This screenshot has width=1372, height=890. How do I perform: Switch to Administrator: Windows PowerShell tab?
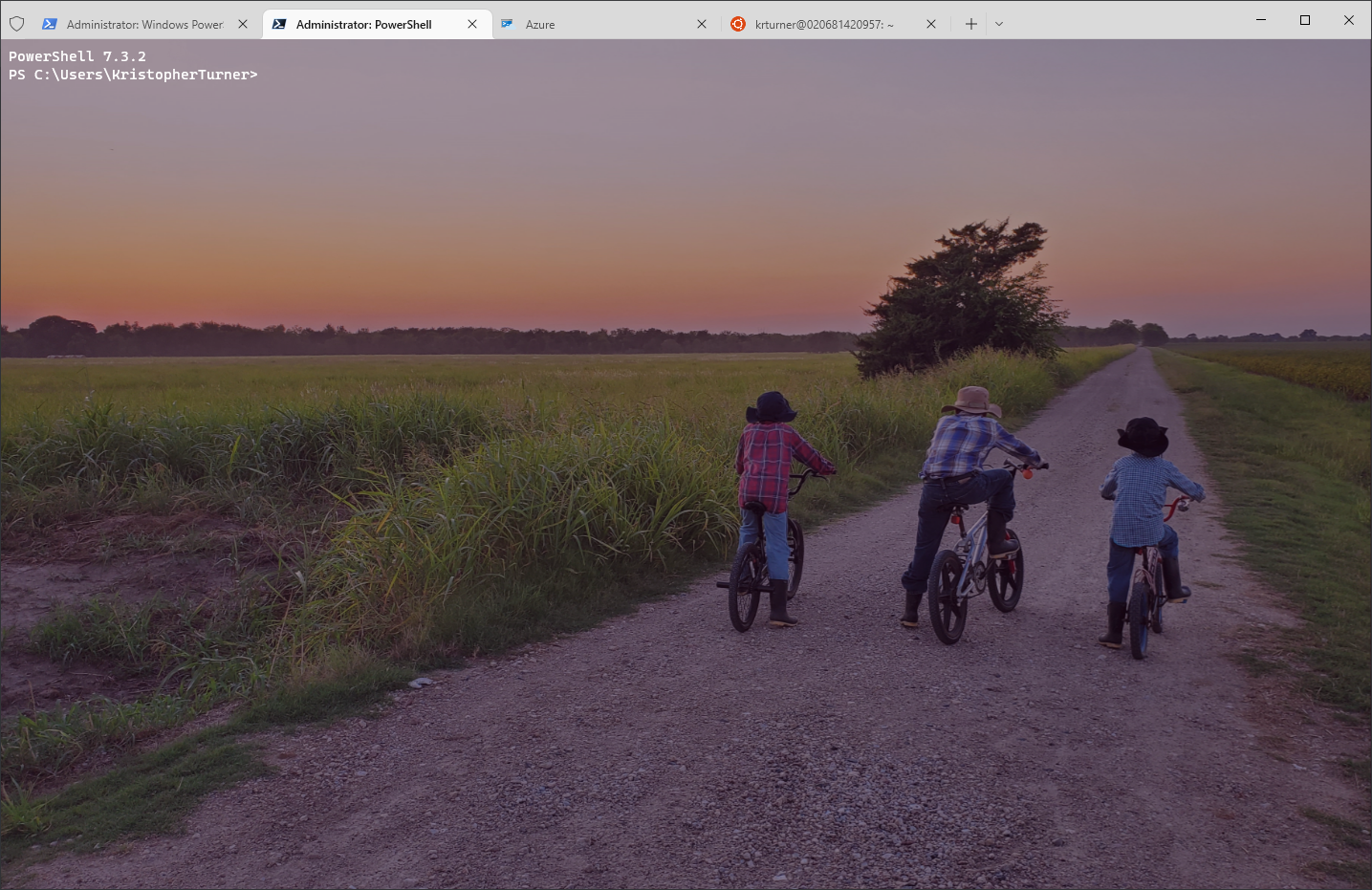tap(144, 25)
